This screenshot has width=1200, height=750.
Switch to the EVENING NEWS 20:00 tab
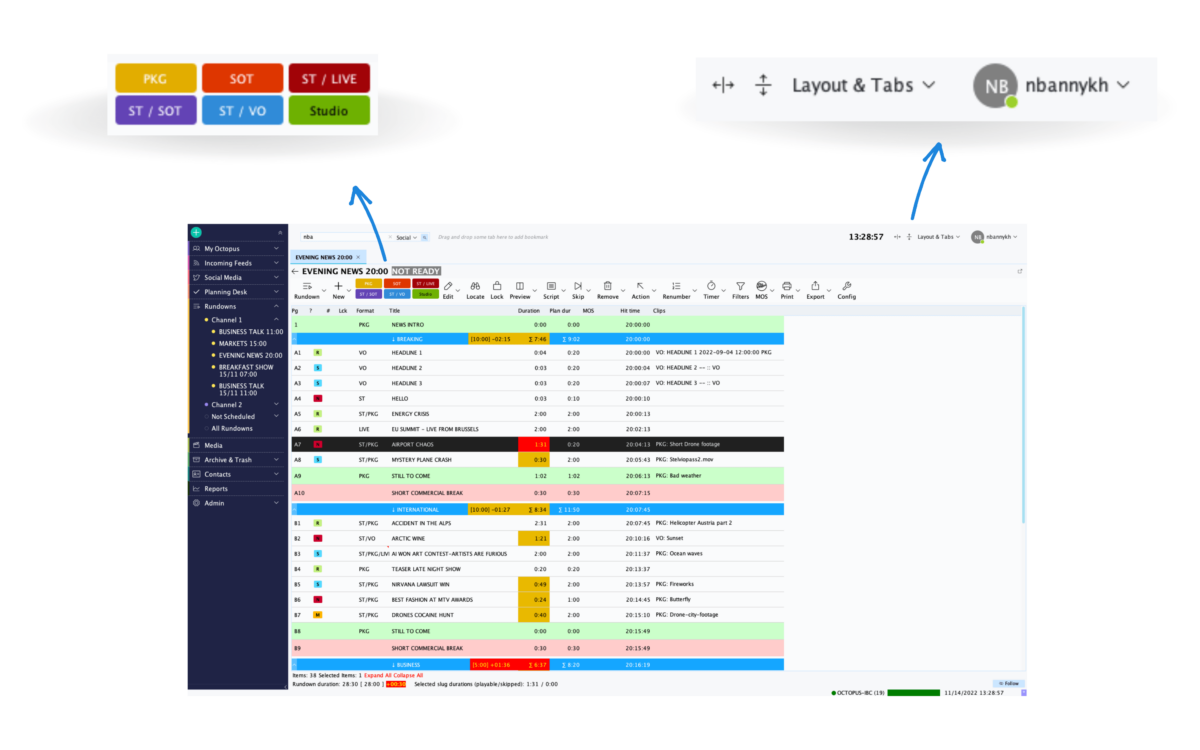click(322, 256)
